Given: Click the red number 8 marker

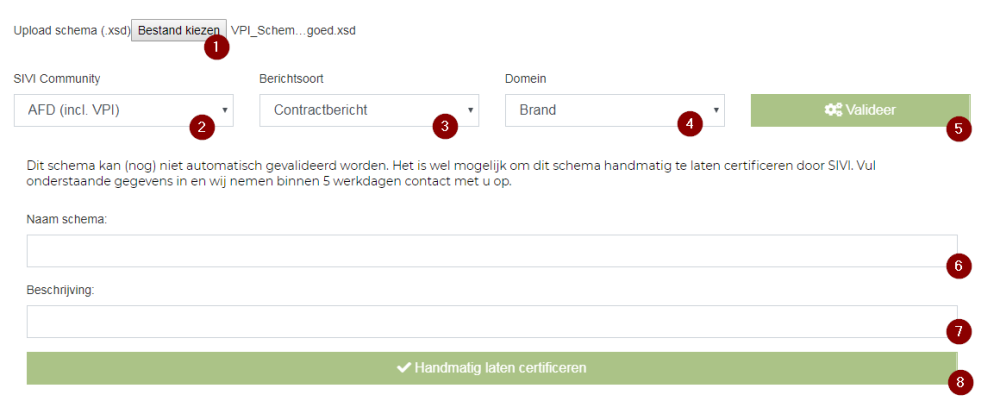Looking at the screenshot, I should [x=959, y=382].
